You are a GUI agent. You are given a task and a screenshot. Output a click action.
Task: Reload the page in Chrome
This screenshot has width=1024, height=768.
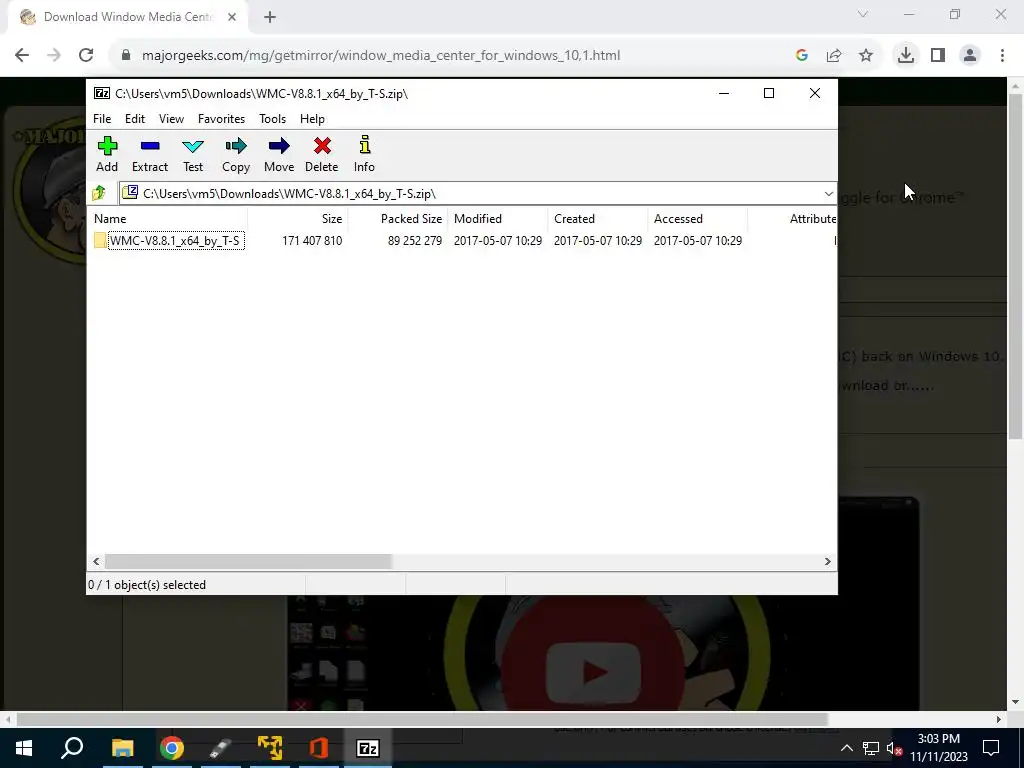(86, 56)
